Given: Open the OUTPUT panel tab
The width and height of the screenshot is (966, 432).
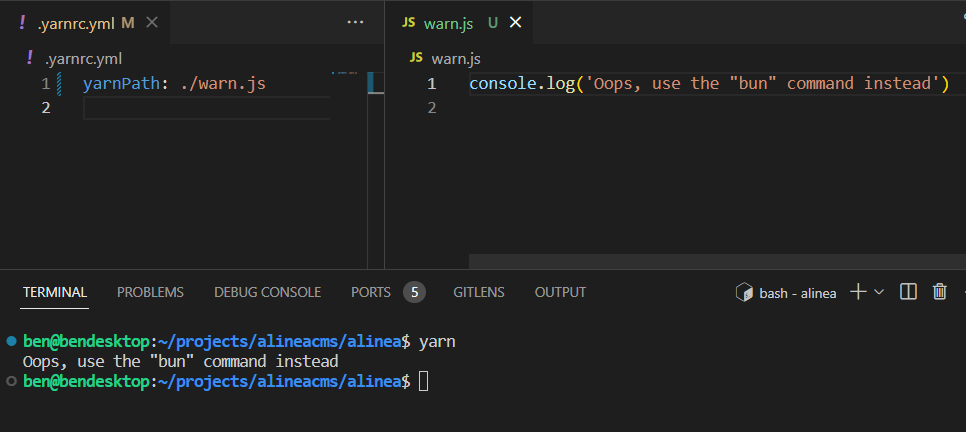Looking at the screenshot, I should [x=560, y=292].
